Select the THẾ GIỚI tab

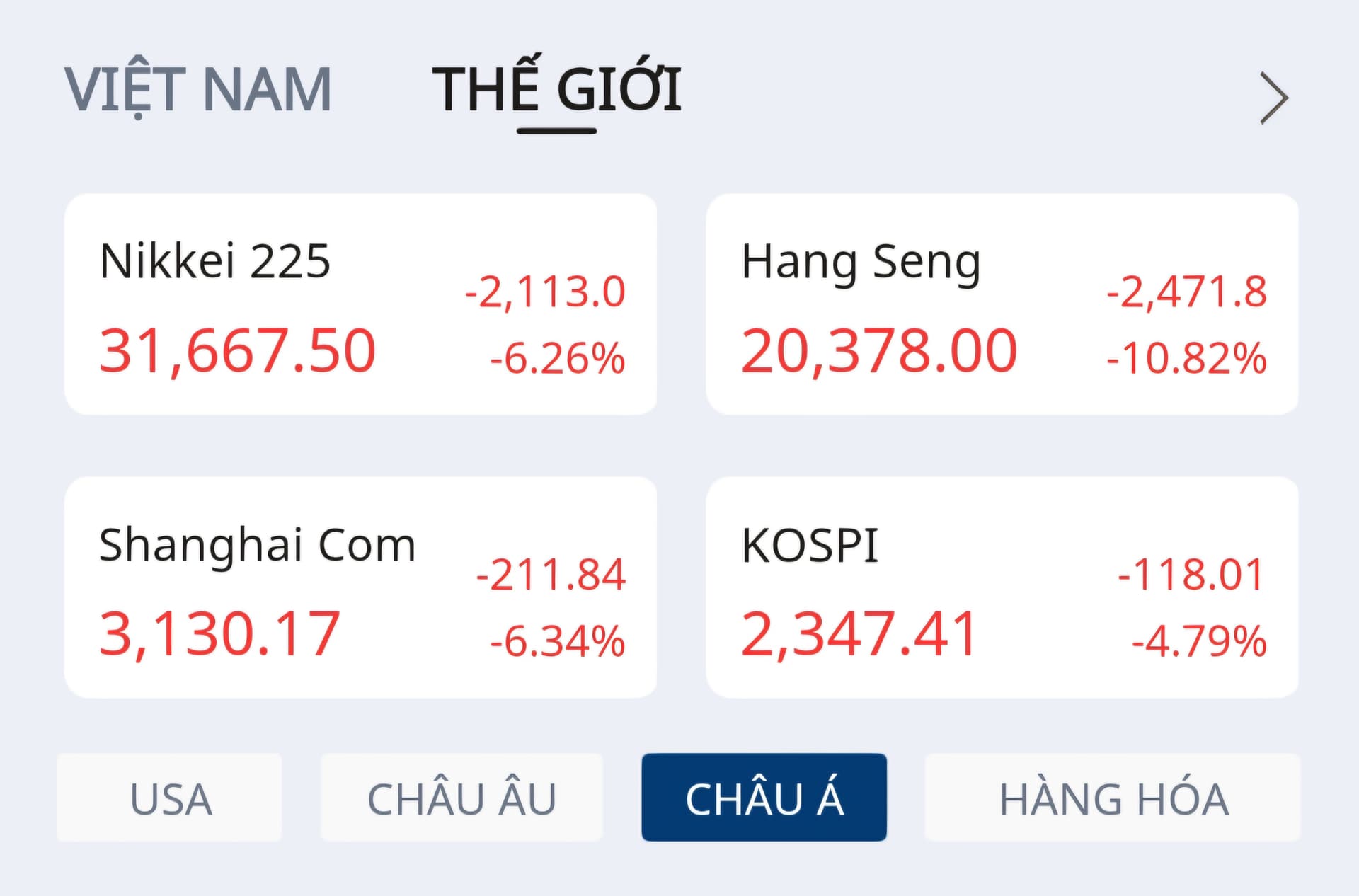click(x=556, y=90)
